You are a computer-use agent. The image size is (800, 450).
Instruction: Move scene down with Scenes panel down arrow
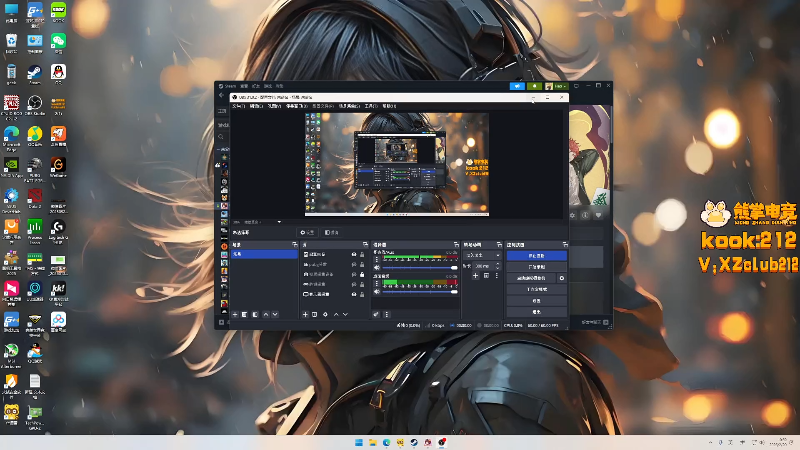275,315
